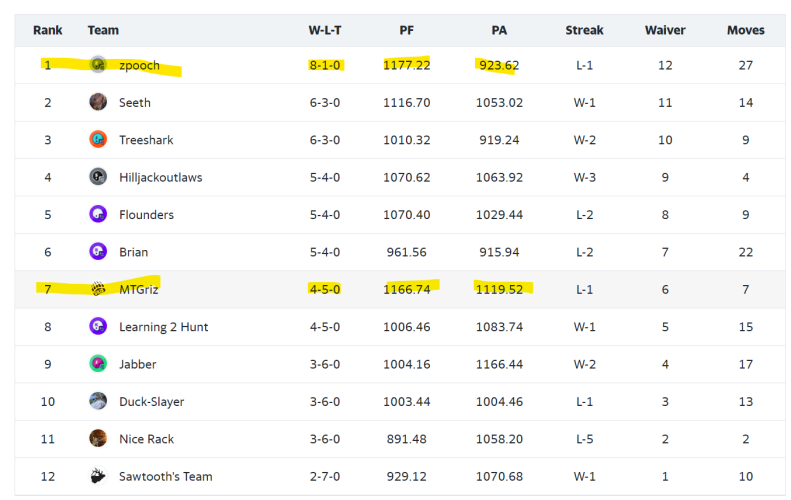Sort standings by W-L-T column header
791x500 pixels.
325,30
